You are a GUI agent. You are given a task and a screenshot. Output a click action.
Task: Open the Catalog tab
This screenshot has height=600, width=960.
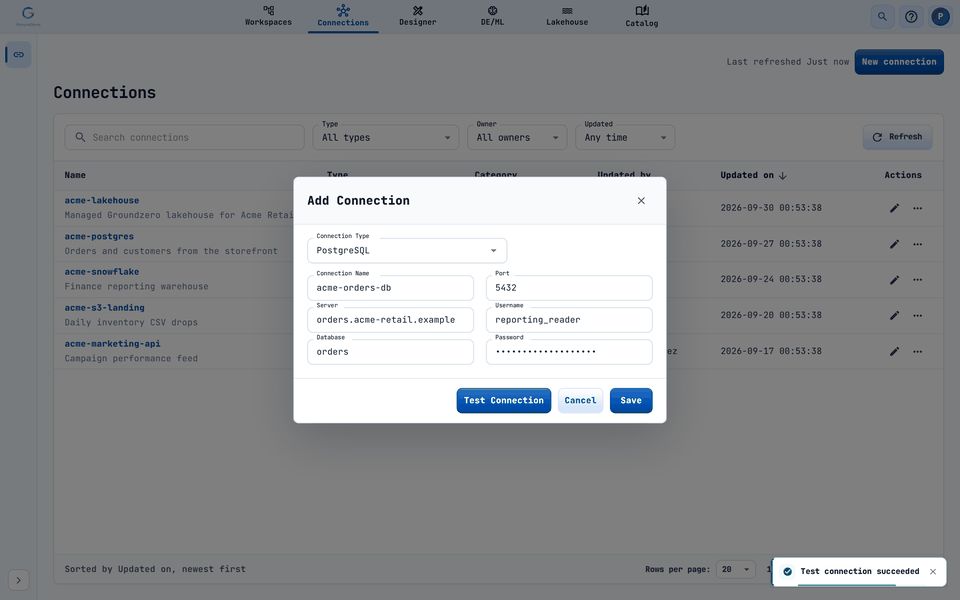642,17
